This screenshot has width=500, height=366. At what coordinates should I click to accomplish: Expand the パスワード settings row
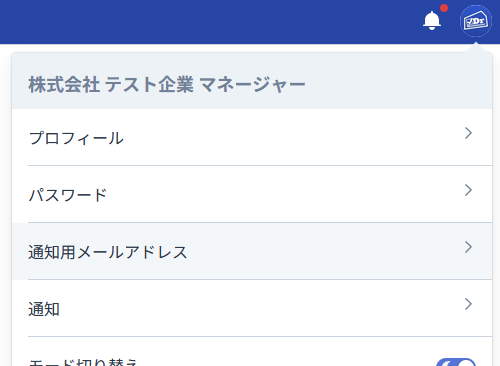point(252,194)
